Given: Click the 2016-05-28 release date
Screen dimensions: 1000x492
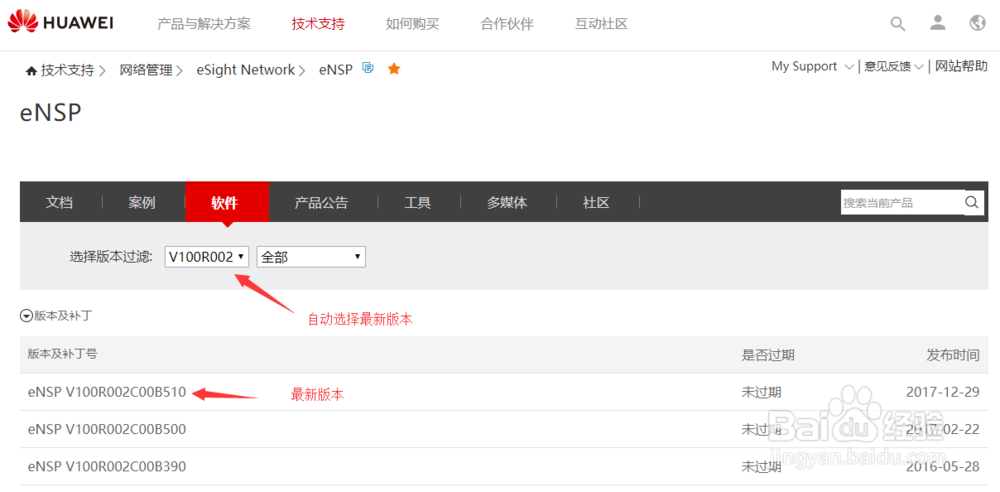Looking at the screenshot, I should tap(943, 466).
